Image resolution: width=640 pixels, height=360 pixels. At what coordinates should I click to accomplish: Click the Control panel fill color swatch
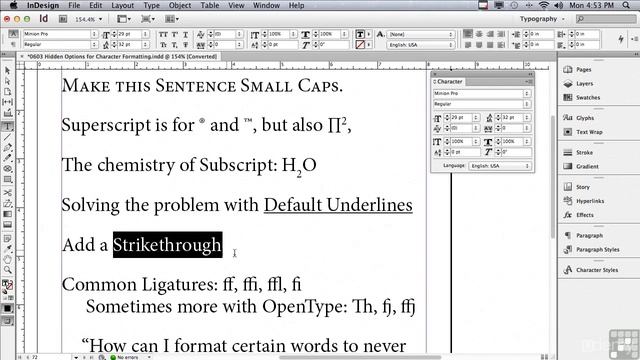pos(360,34)
